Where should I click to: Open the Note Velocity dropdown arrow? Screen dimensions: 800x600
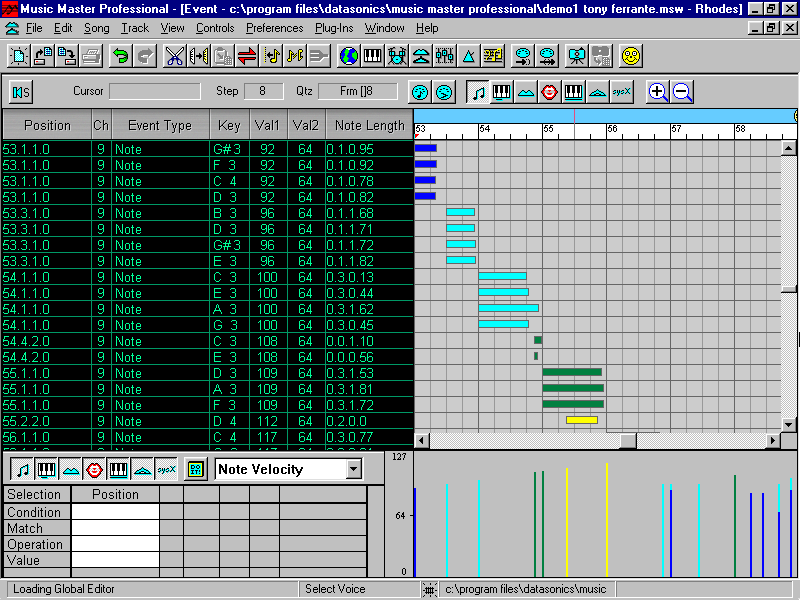(x=354, y=469)
